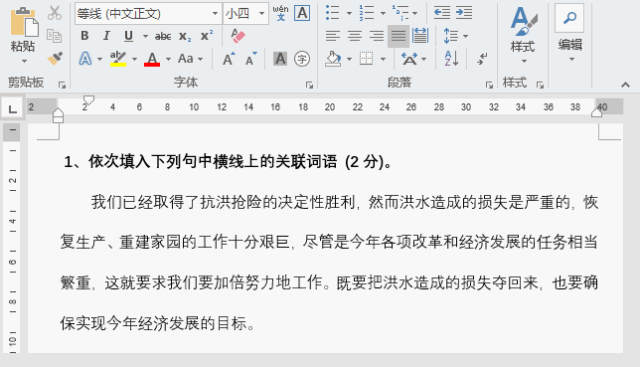Open the Font dialog launcher
This screenshot has height=367, width=640.
(x=309, y=85)
